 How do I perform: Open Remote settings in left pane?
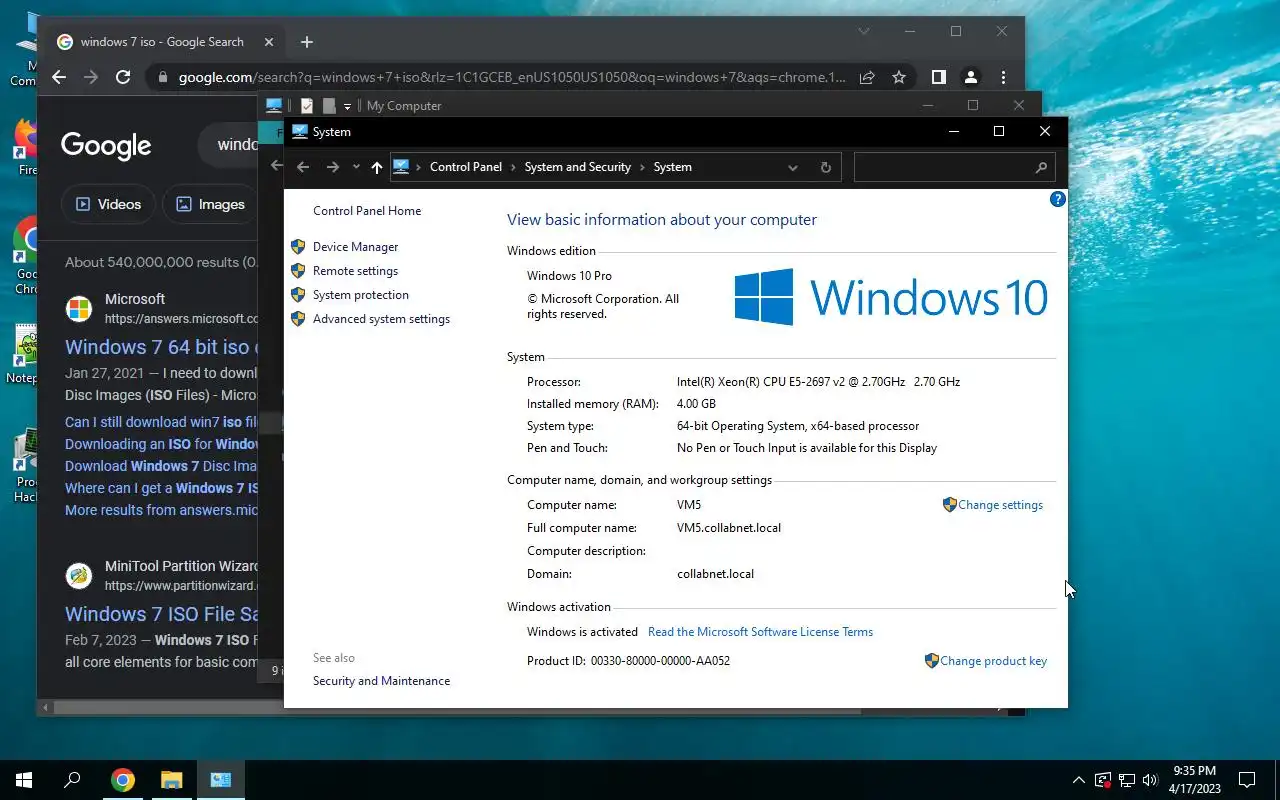(355, 271)
